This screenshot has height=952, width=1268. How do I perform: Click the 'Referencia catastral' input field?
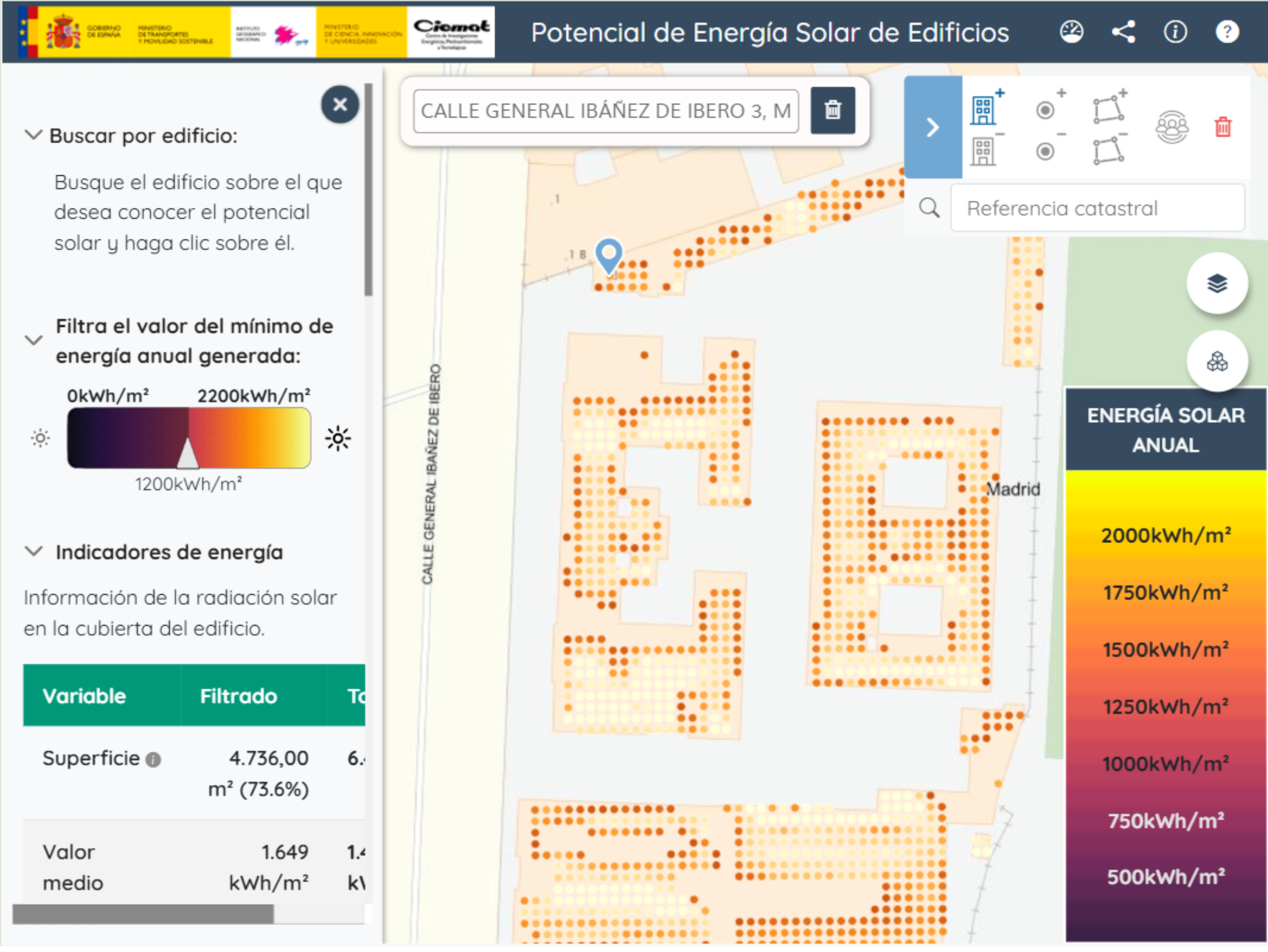coord(1097,209)
